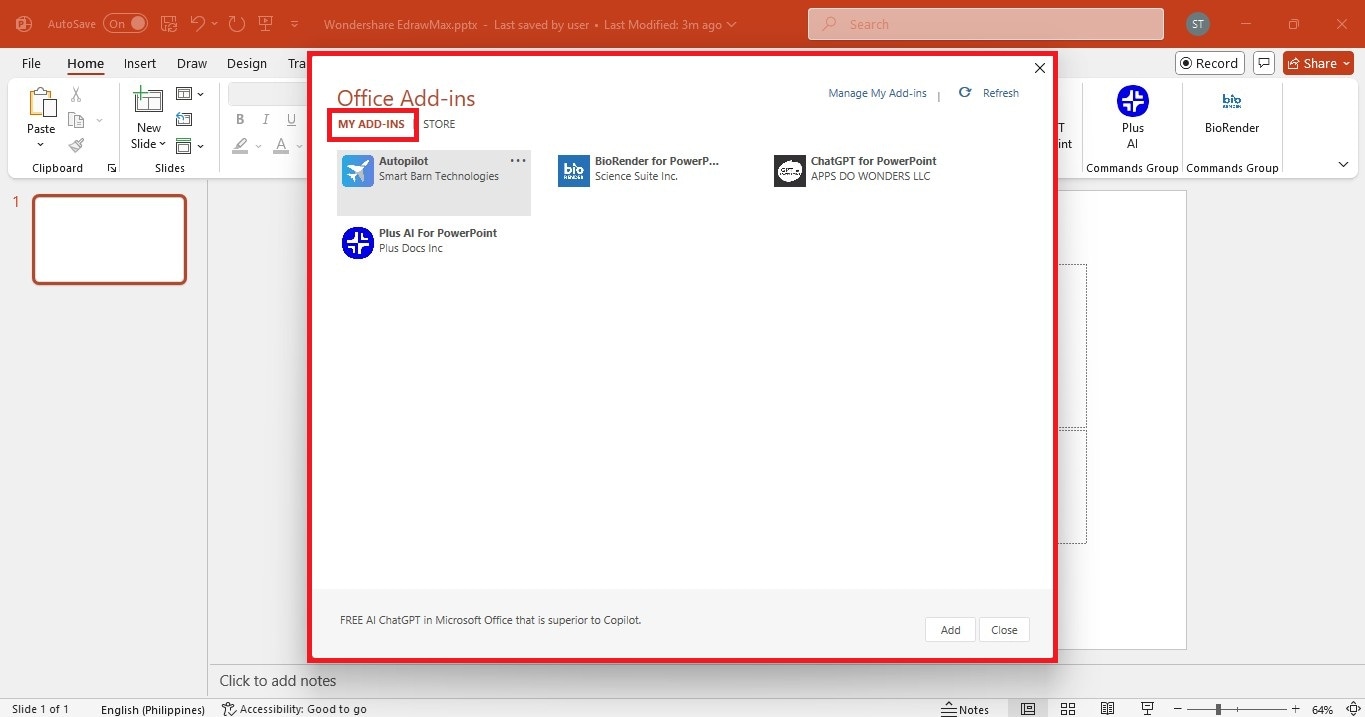
Task: Click the Add button in dialog
Action: tap(950, 630)
